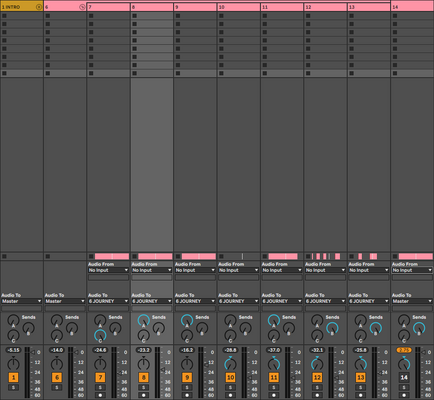
Task: Mute track 6 using activator button 6
Action: pos(57,377)
